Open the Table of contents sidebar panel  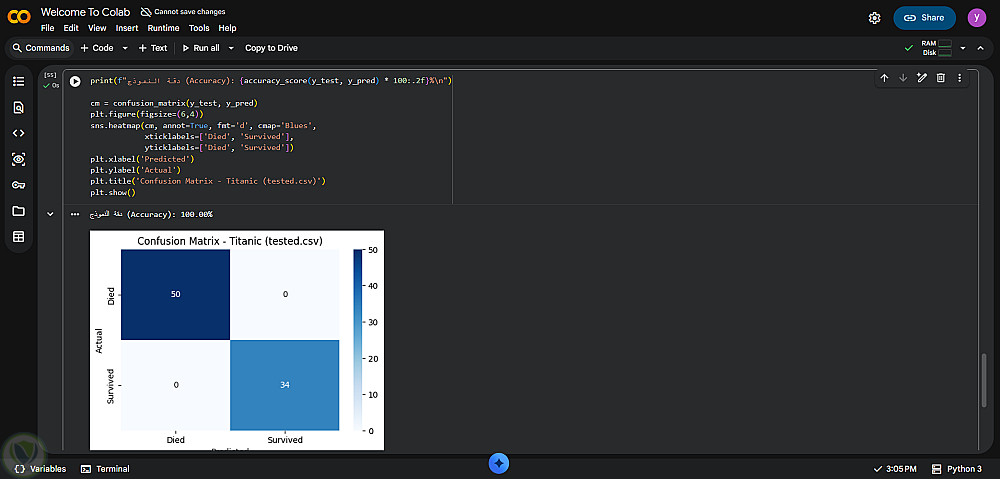(x=18, y=82)
